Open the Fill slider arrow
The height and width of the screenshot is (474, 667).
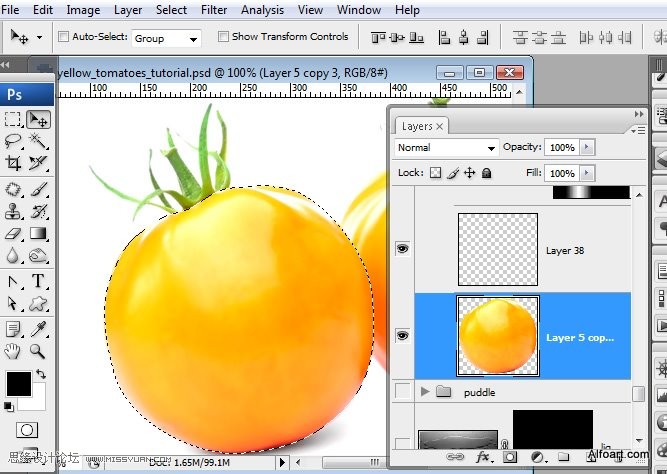tap(587, 173)
